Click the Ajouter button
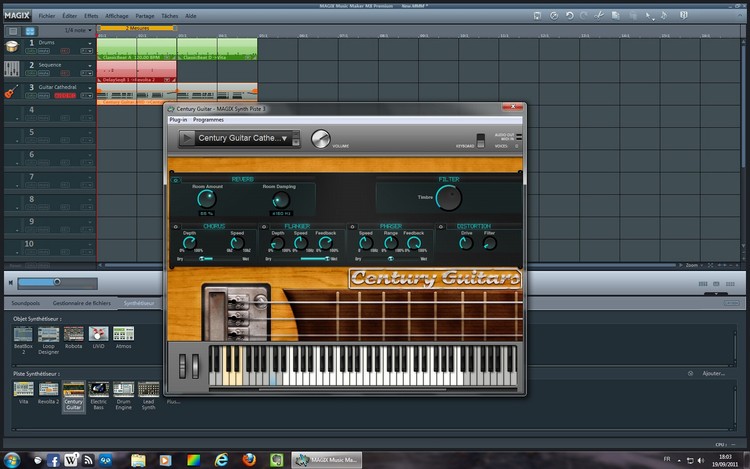This screenshot has height=469, width=750. tap(713, 373)
